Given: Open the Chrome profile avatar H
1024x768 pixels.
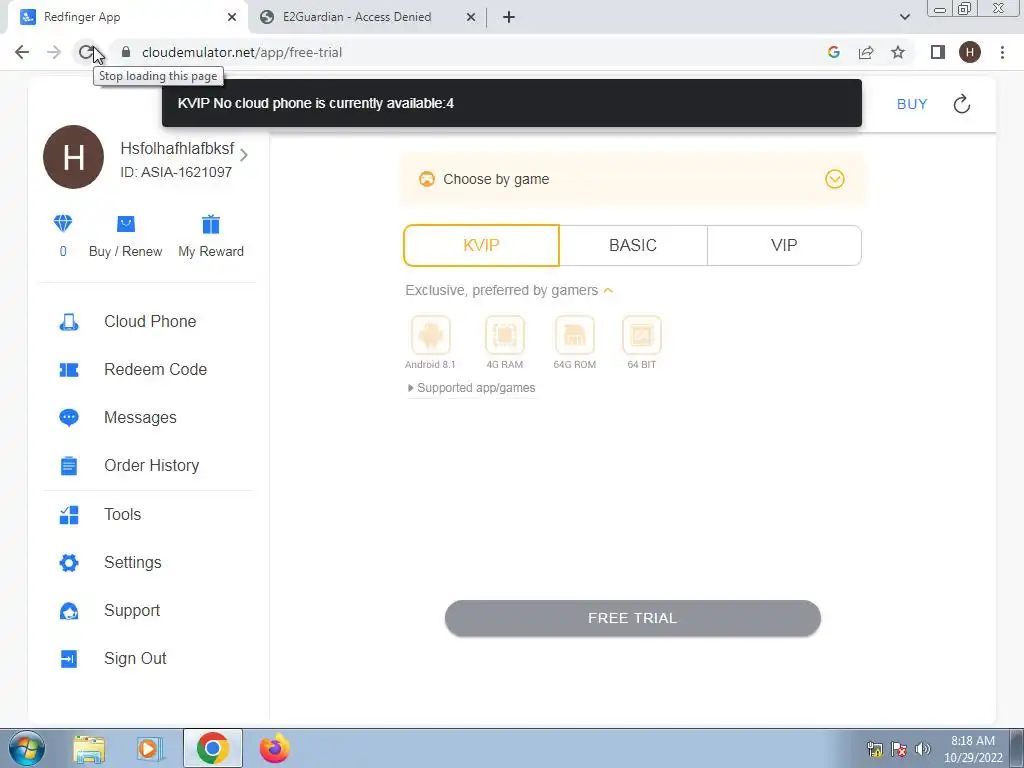Looking at the screenshot, I should [x=970, y=52].
